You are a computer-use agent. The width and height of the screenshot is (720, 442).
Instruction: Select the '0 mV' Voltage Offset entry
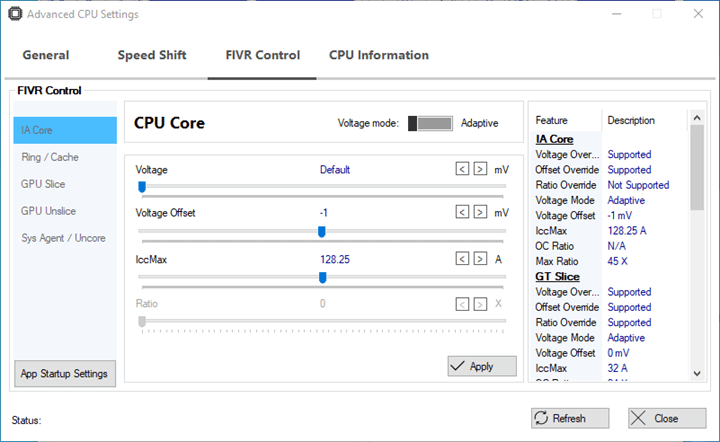pos(618,353)
